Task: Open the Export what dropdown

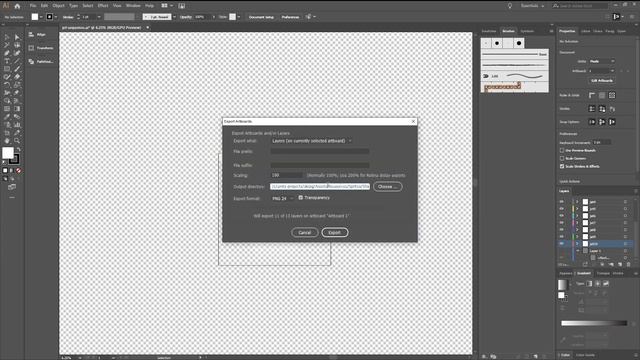Action: [x=312, y=141]
